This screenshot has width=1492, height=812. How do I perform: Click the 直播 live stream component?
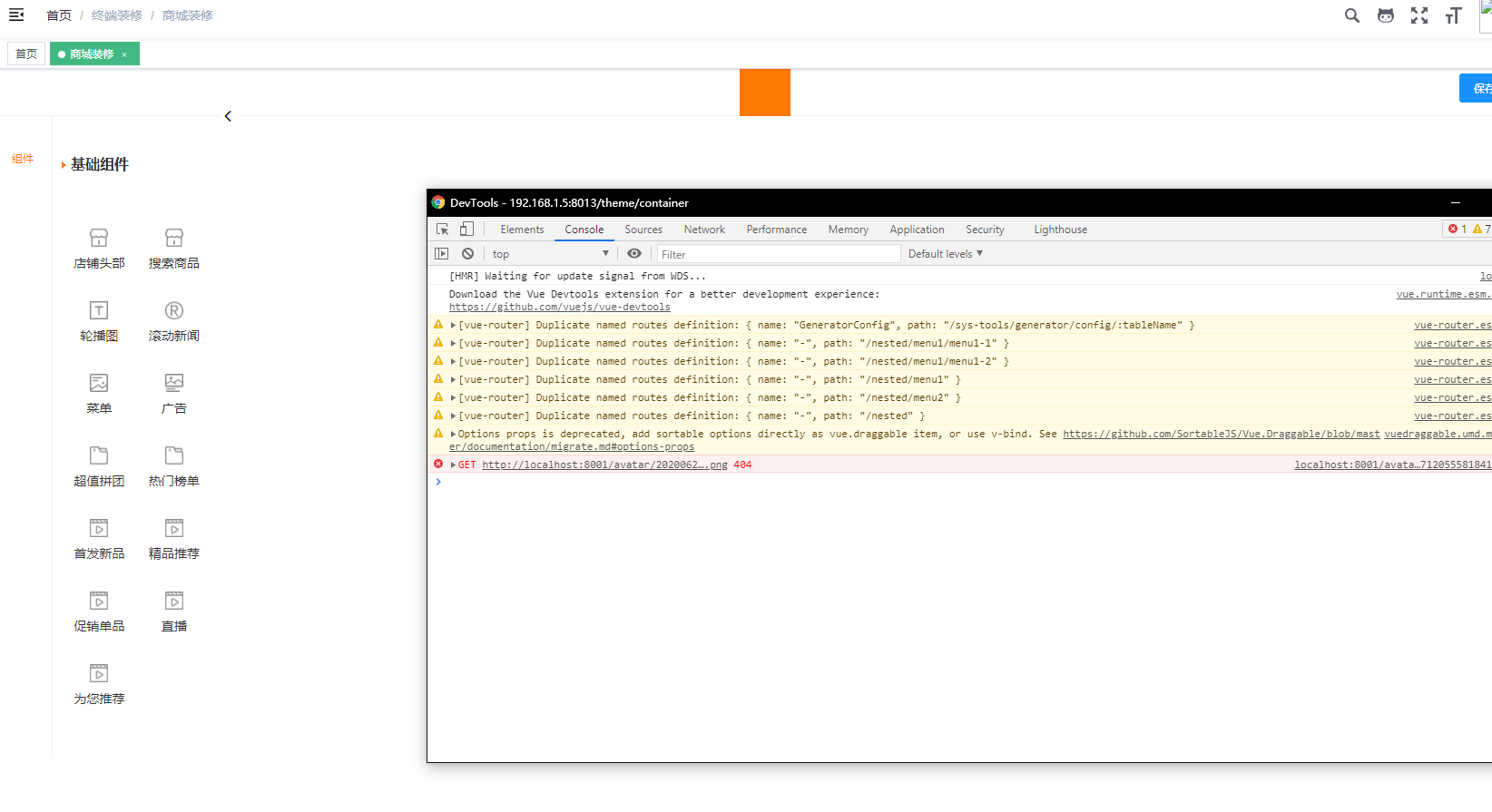[x=173, y=602]
